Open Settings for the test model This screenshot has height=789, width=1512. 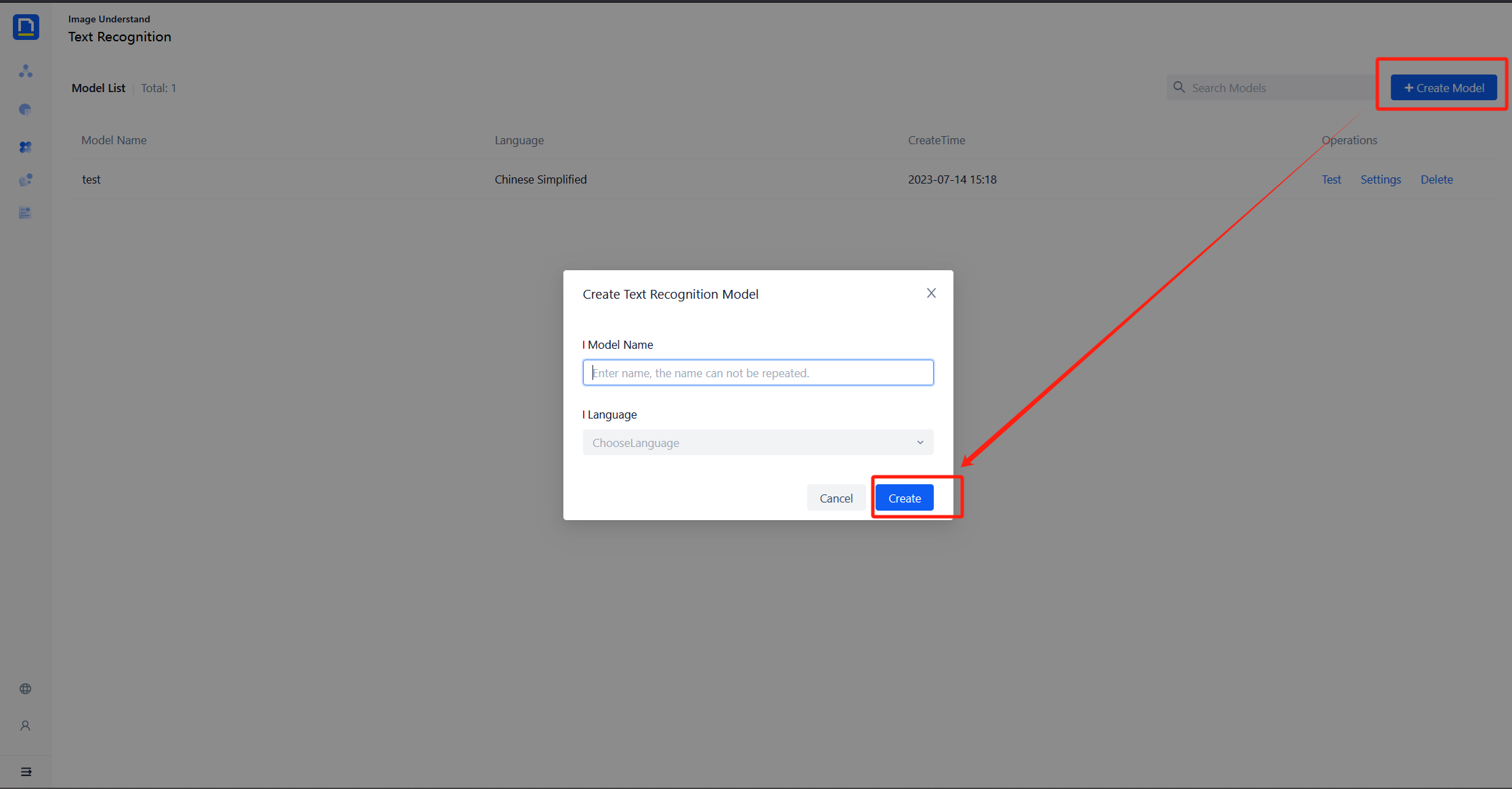point(1381,179)
